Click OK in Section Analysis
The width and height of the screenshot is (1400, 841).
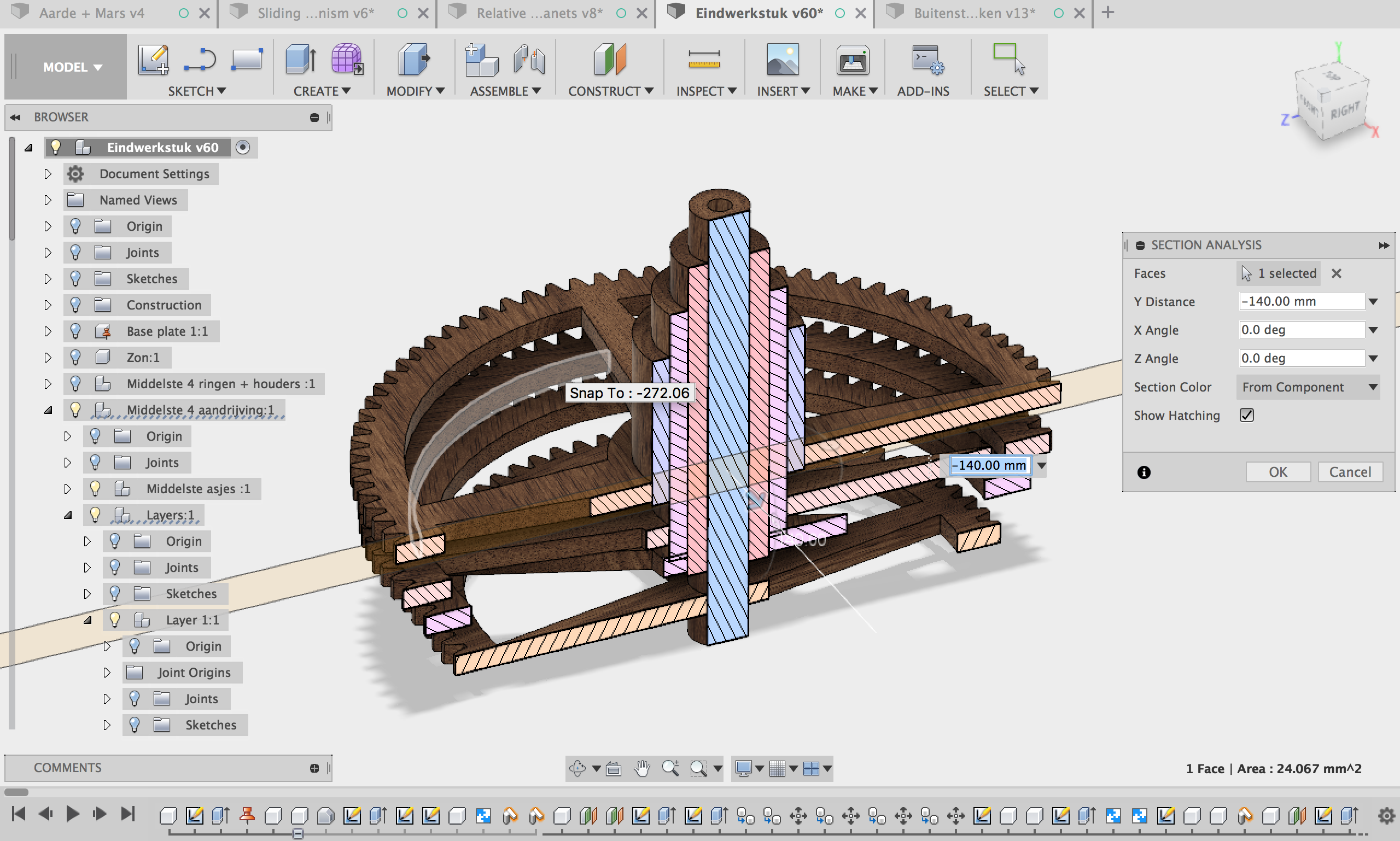point(1278,472)
